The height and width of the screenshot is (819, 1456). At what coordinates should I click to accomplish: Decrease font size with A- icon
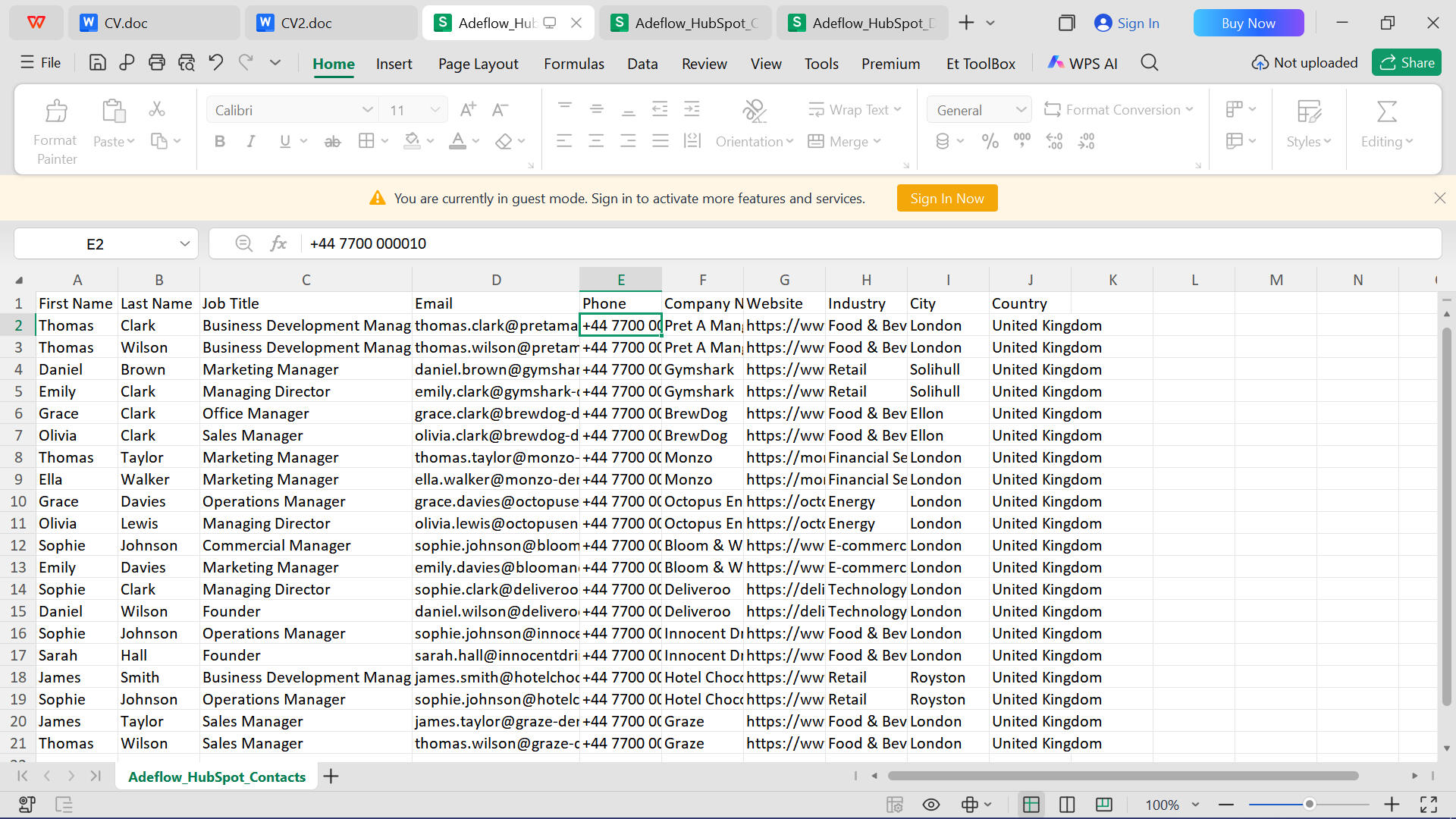500,110
